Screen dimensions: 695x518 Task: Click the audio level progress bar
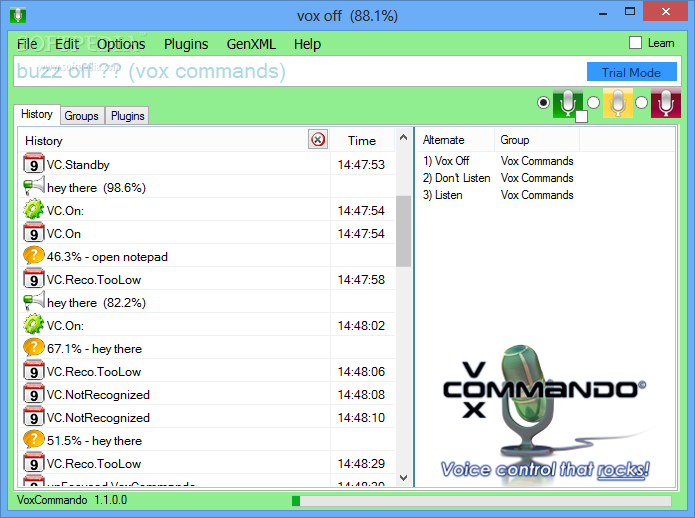[481, 501]
